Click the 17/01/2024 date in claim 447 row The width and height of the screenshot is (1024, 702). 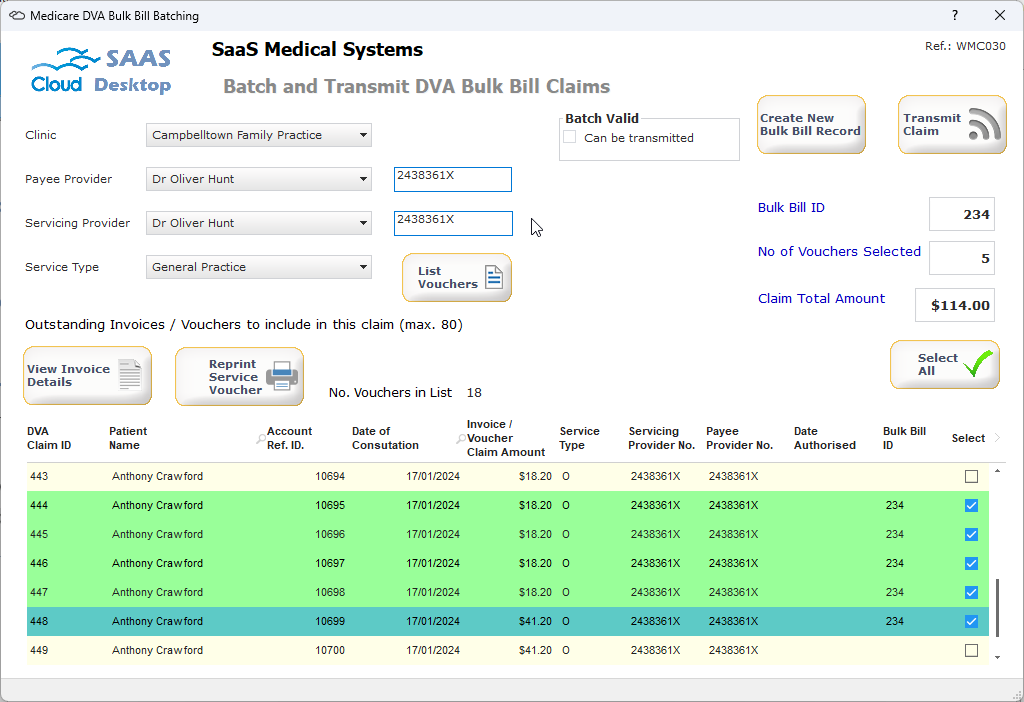pos(433,592)
